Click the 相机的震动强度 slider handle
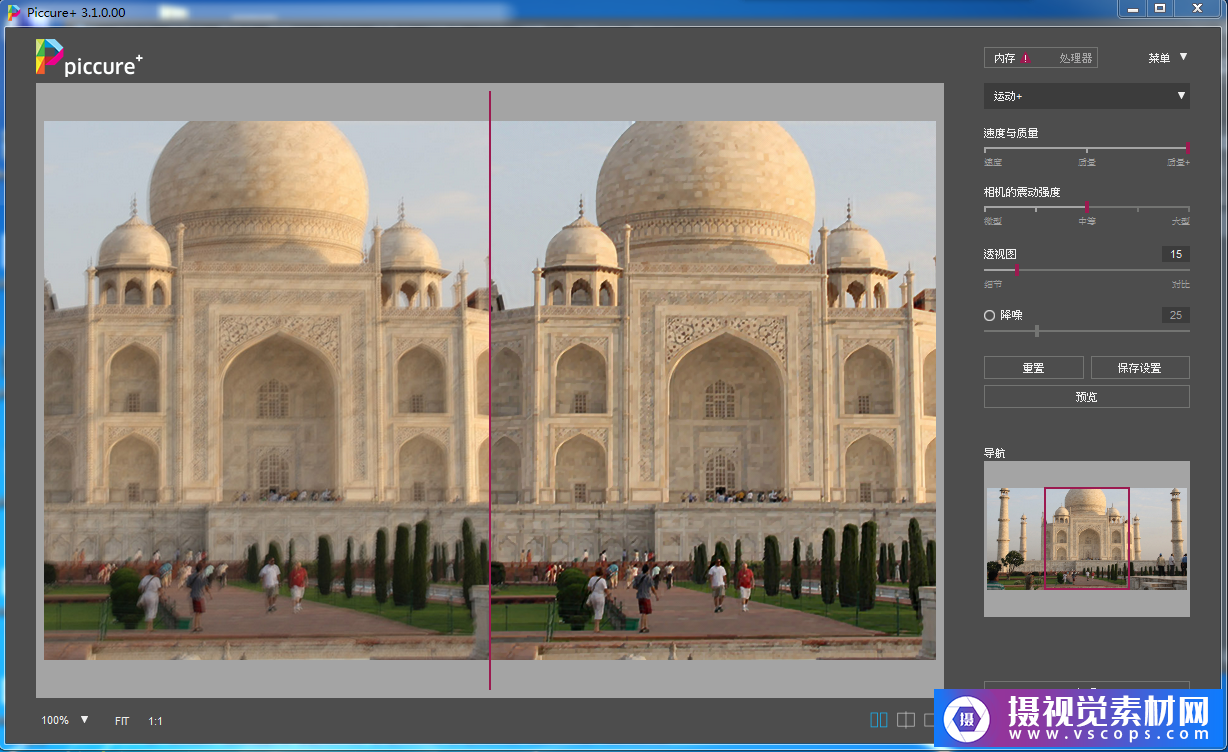1228x752 pixels. (1087, 208)
